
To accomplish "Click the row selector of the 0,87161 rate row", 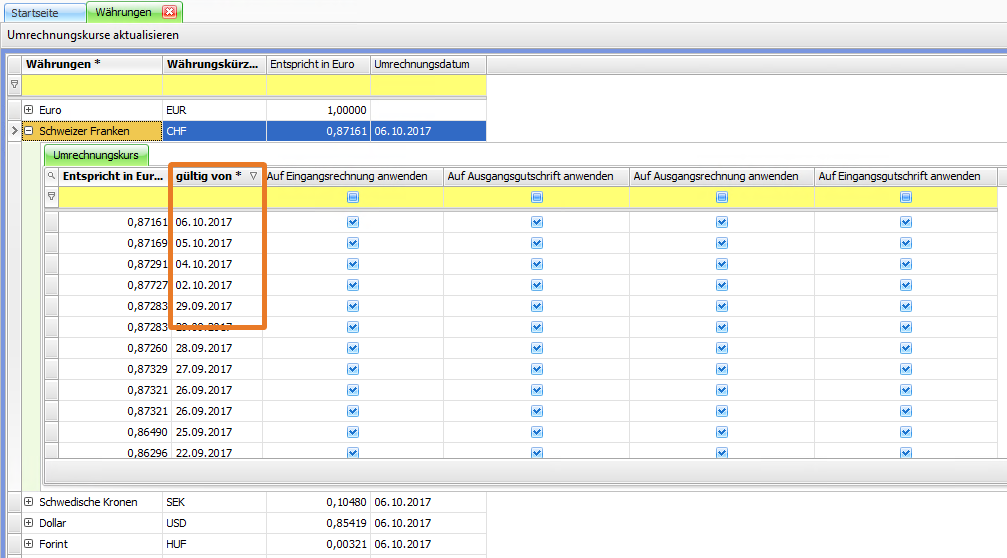I will [52, 223].
